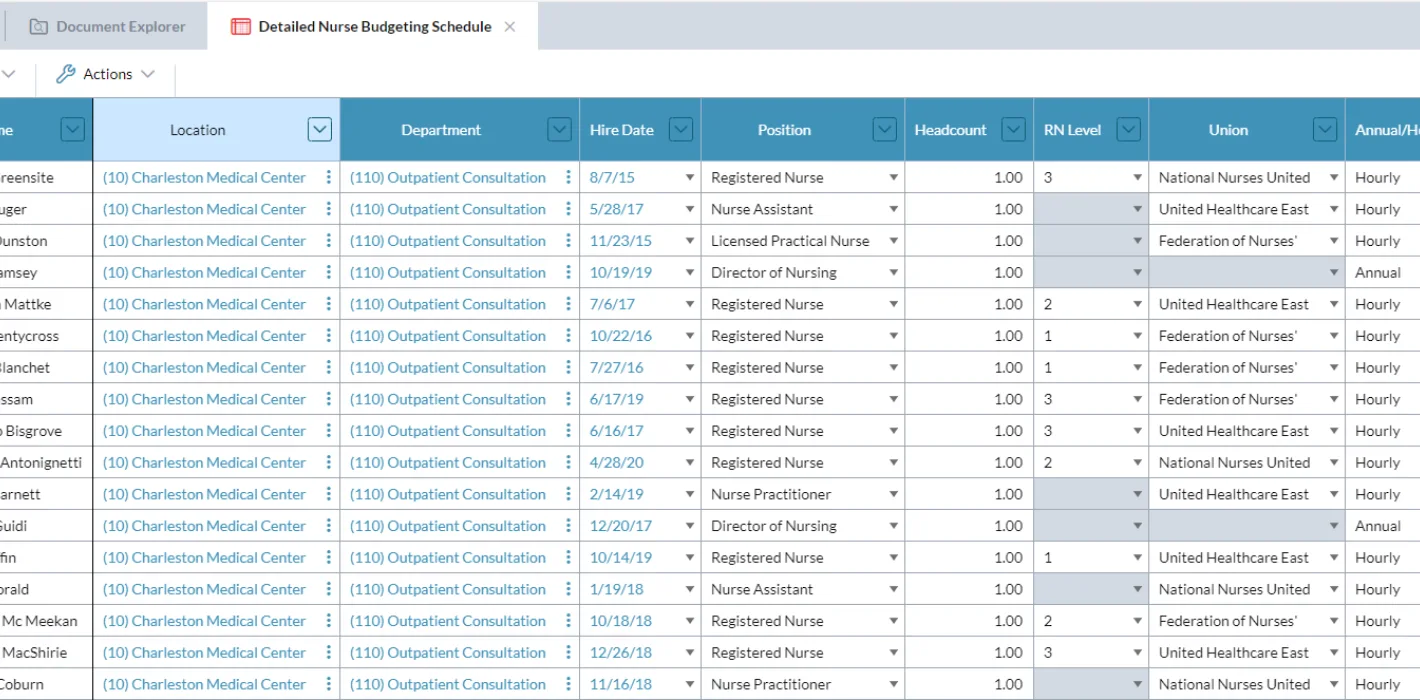The height and width of the screenshot is (700, 1420).
Task: Open Department options menu in the 7/6/17 row
Action: click(568, 304)
